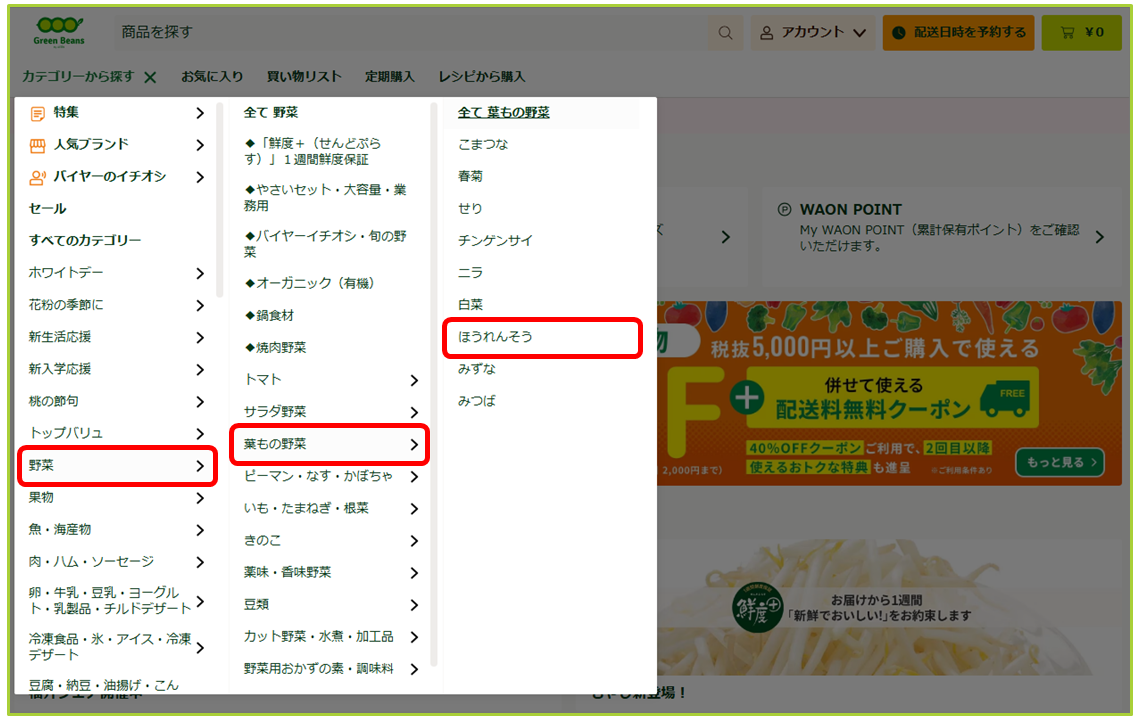Viewport: 1136px width, 720px height.
Task: Click the search magnifier icon
Action: [x=725, y=33]
